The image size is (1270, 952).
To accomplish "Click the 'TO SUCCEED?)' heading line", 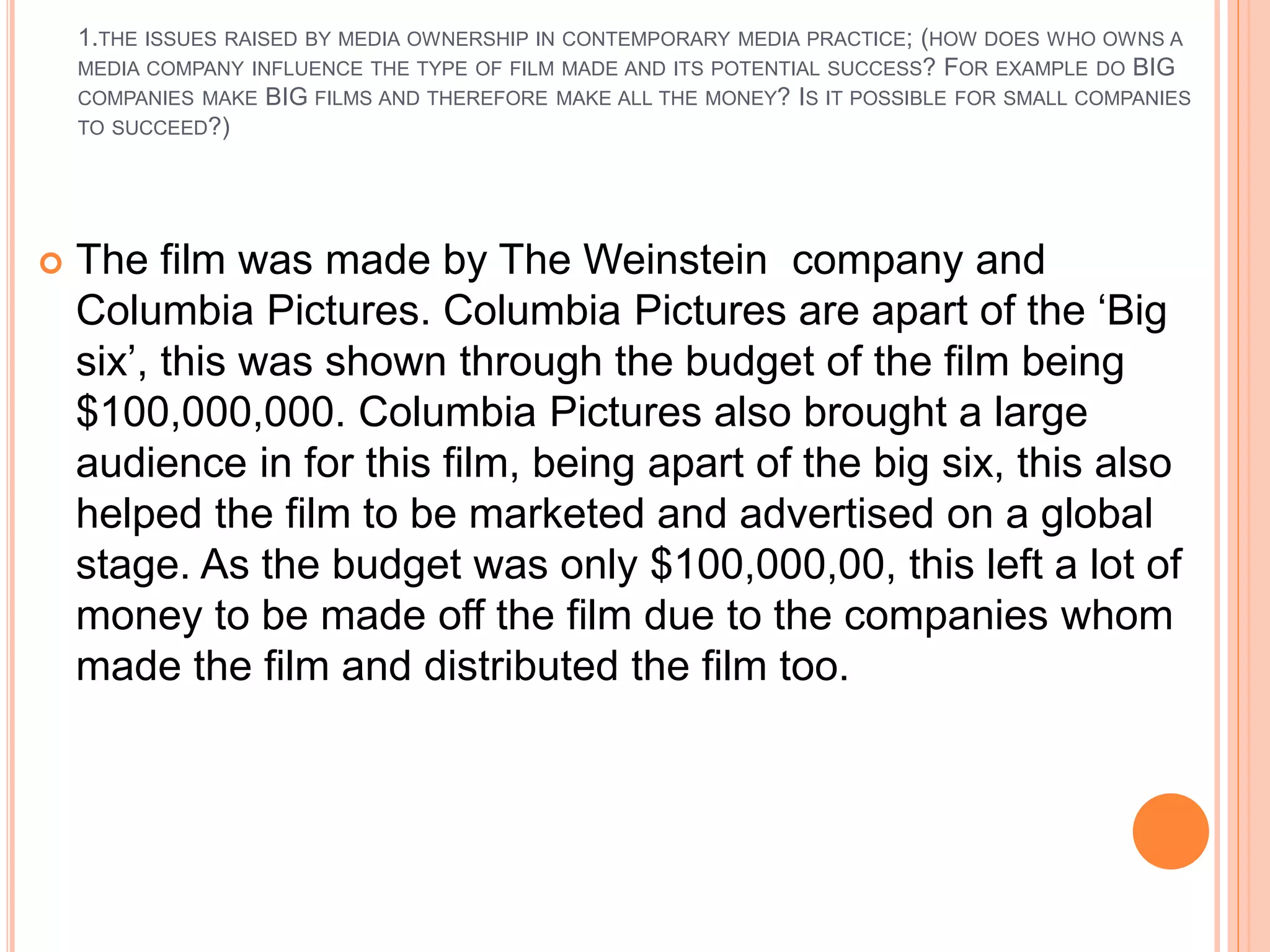I will [154, 127].
